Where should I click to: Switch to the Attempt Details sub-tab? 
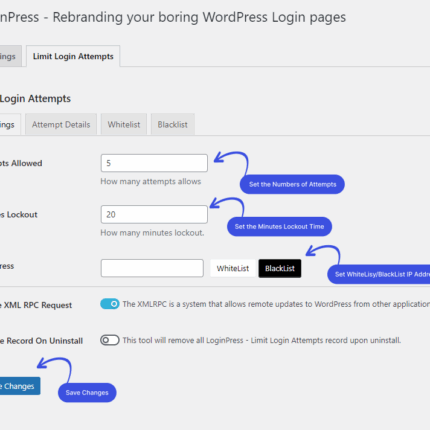61,125
